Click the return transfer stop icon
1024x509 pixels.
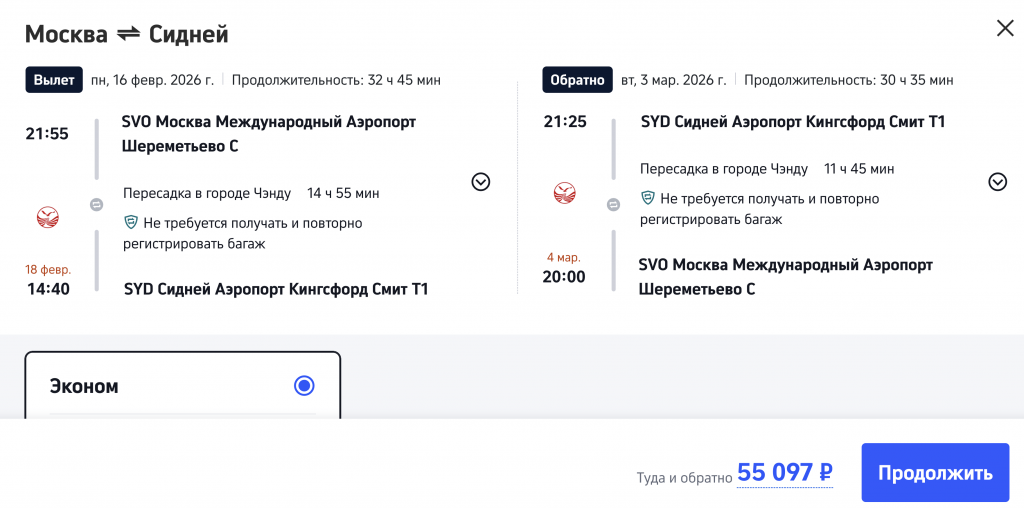pos(614,204)
